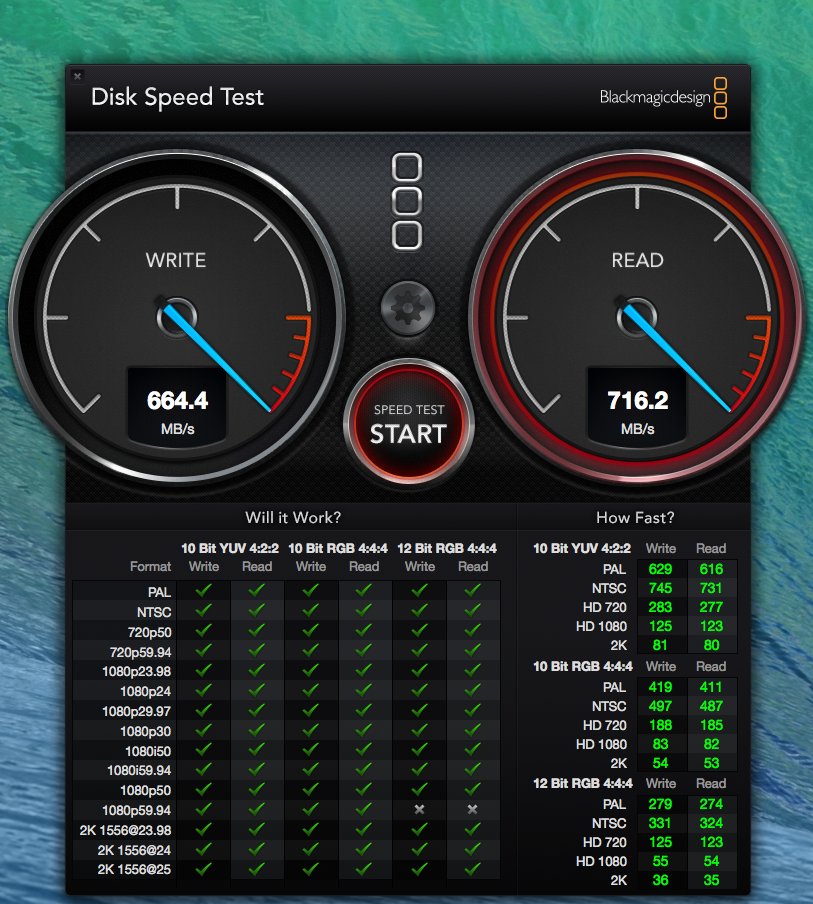Click NTSC 12 Bit RGB Write checkmark

click(x=419, y=610)
